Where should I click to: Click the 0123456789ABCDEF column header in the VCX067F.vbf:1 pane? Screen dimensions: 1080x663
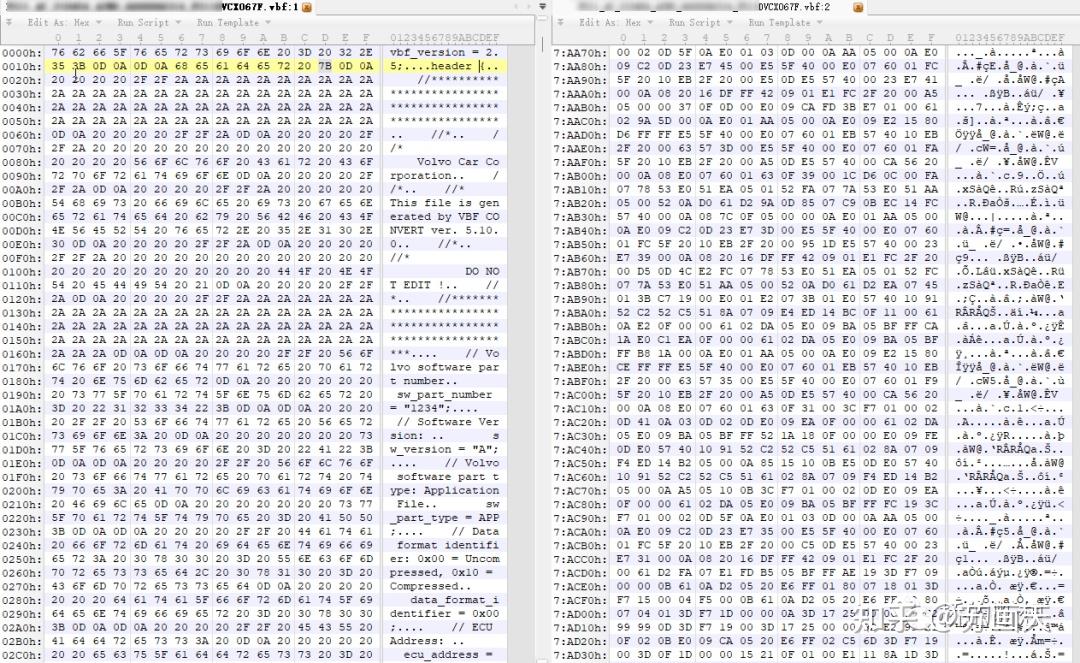click(x=444, y=37)
